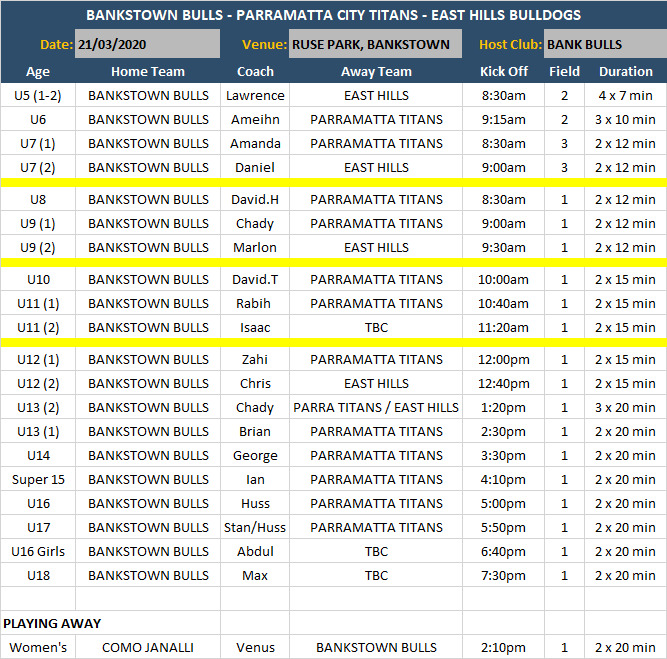The image size is (667, 659).
Task: Select the COMO JANALLI home team cell
Action: point(148,648)
